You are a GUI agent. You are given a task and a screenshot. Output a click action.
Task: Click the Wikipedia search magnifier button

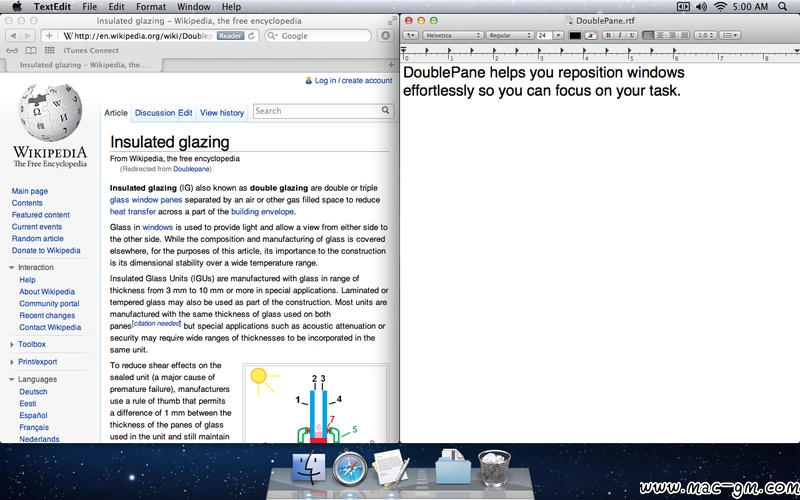tap(386, 110)
